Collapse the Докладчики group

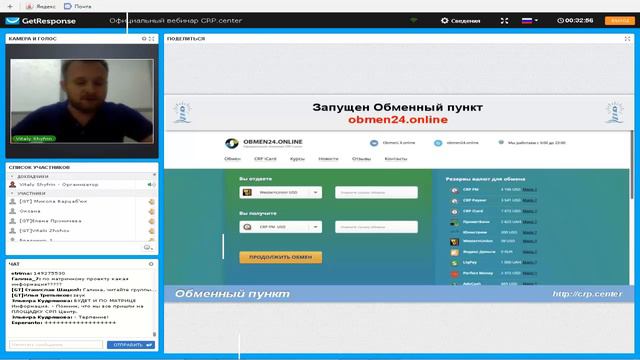(x=12, y=176)
